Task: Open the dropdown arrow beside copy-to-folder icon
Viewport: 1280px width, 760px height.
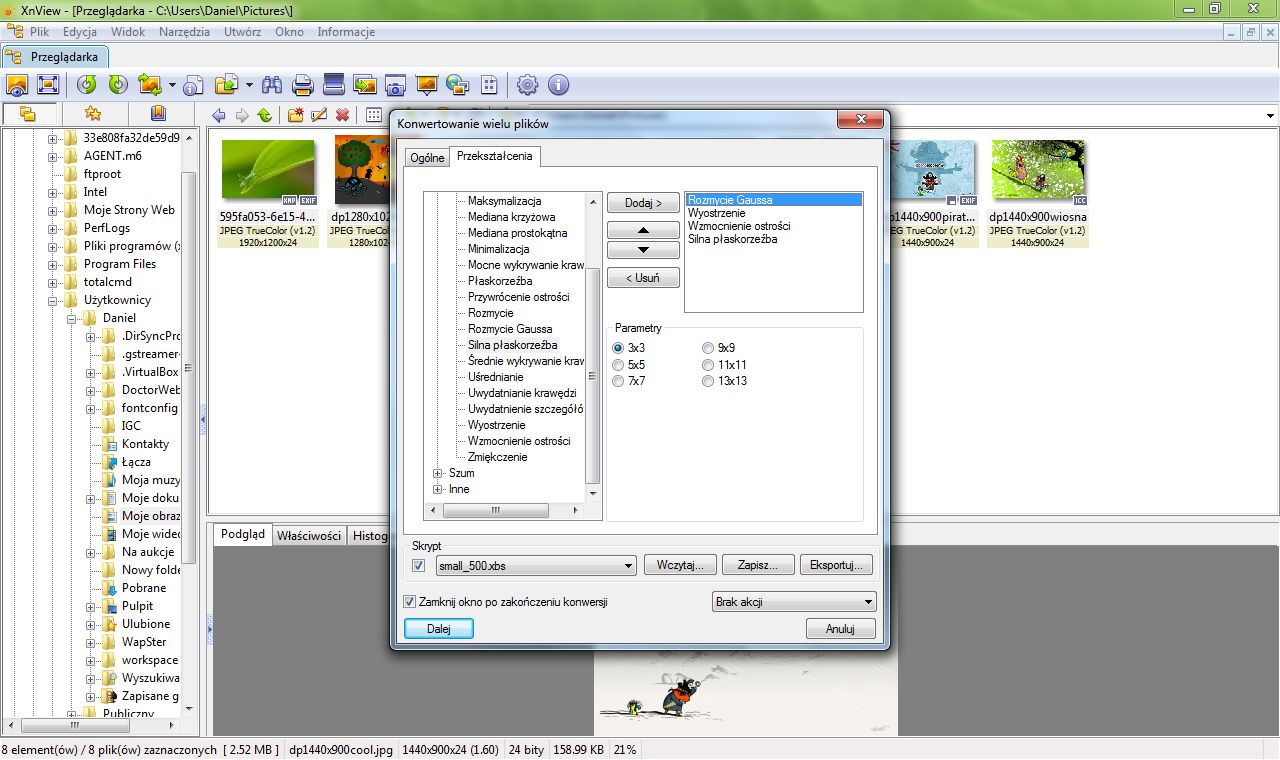Action: pos(249,85)
